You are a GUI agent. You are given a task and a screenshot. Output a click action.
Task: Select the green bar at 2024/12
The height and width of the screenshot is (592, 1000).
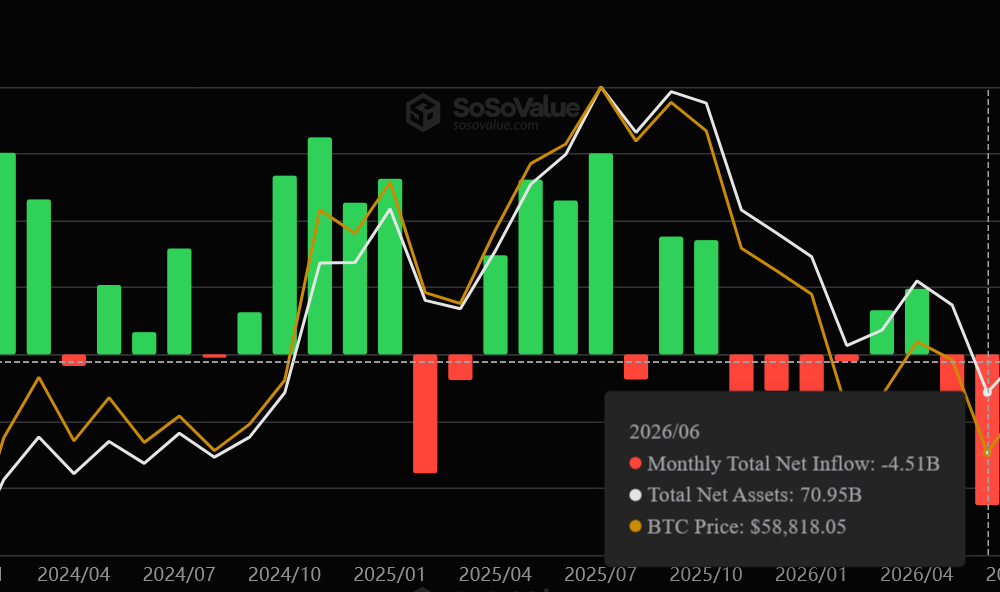click(355, 278)
